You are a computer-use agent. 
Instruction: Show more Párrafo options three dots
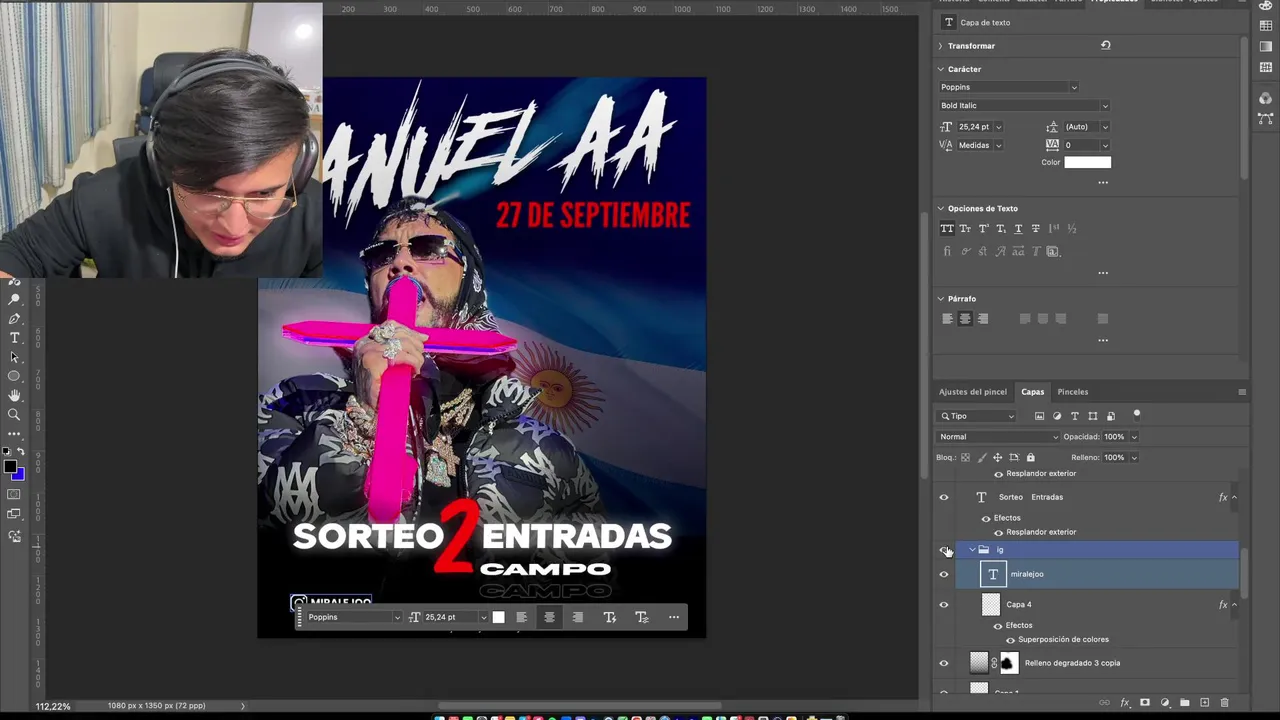[1103, 340]
